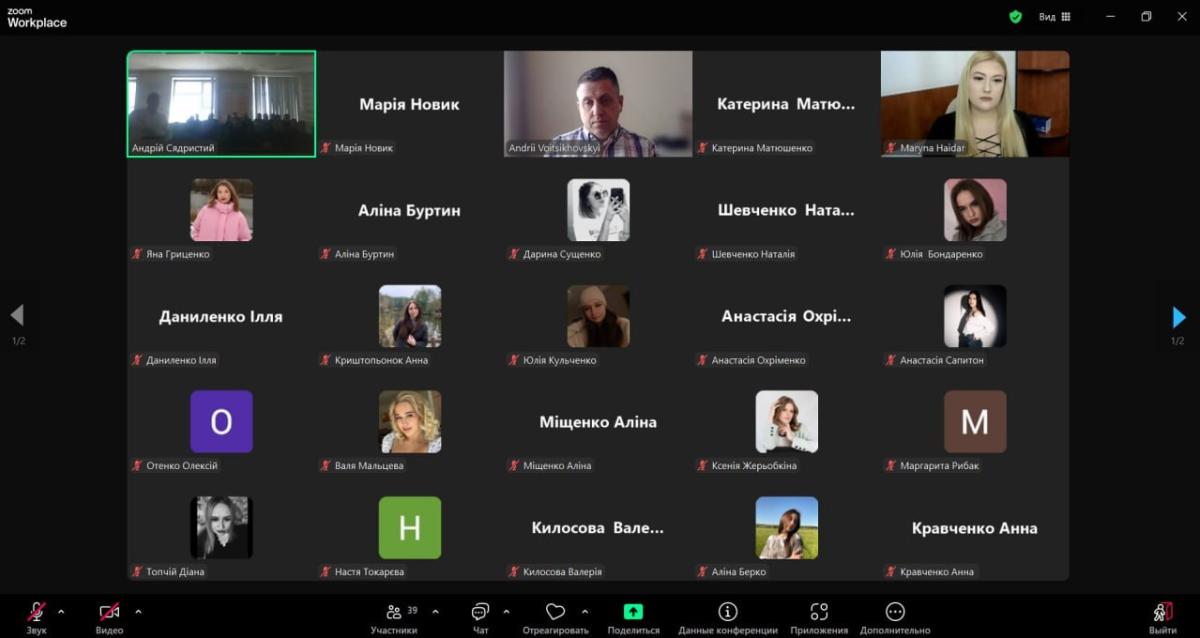Start screen sharing with Поделиться
Viewport: 1200px width, 638px height.
tap(633, 618)
